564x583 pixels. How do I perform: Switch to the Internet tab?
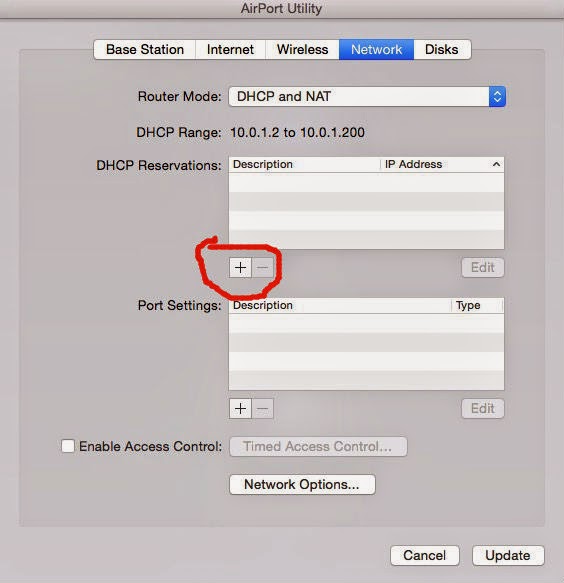tap(230, 49)
